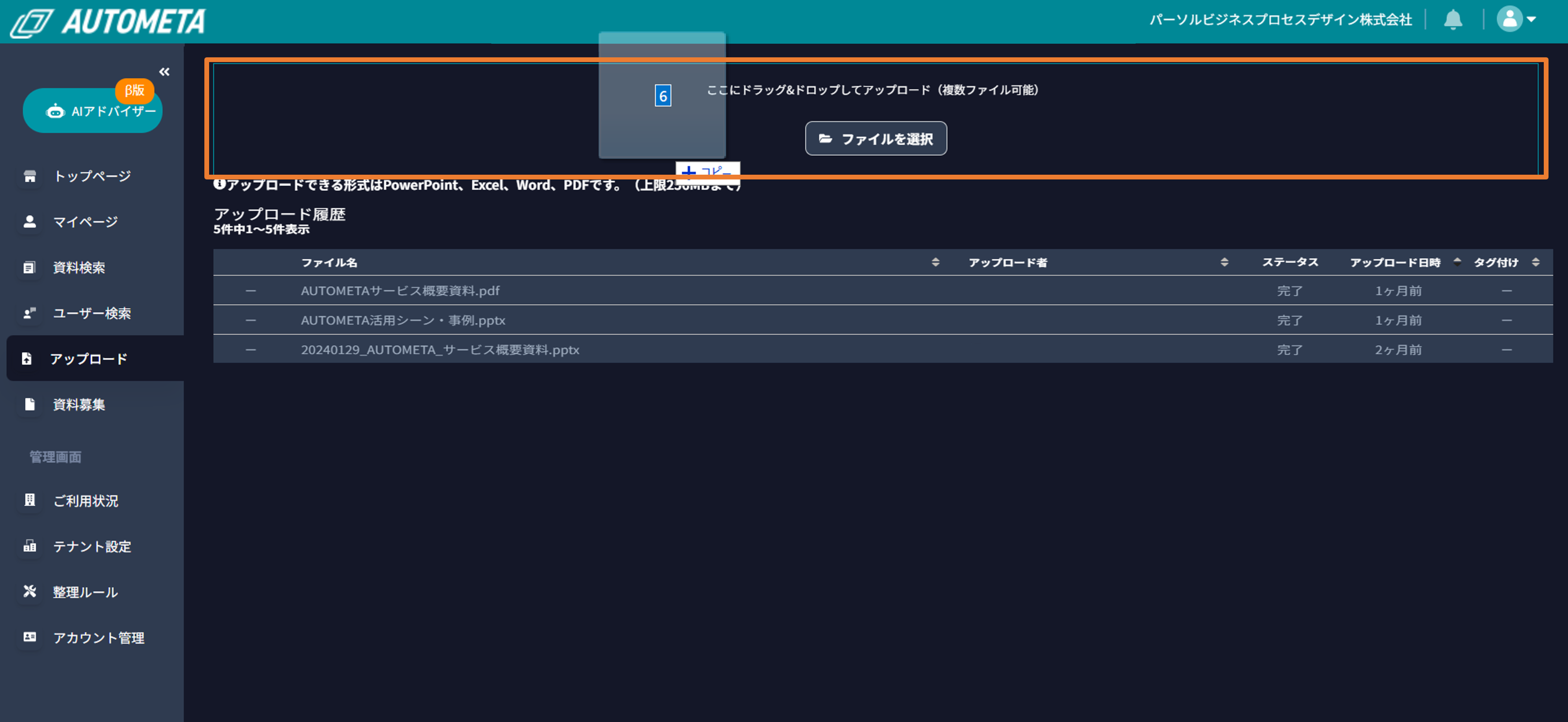Open 資料募集 in the sidebar
The image size is (1568, 722).
point(79,405)
